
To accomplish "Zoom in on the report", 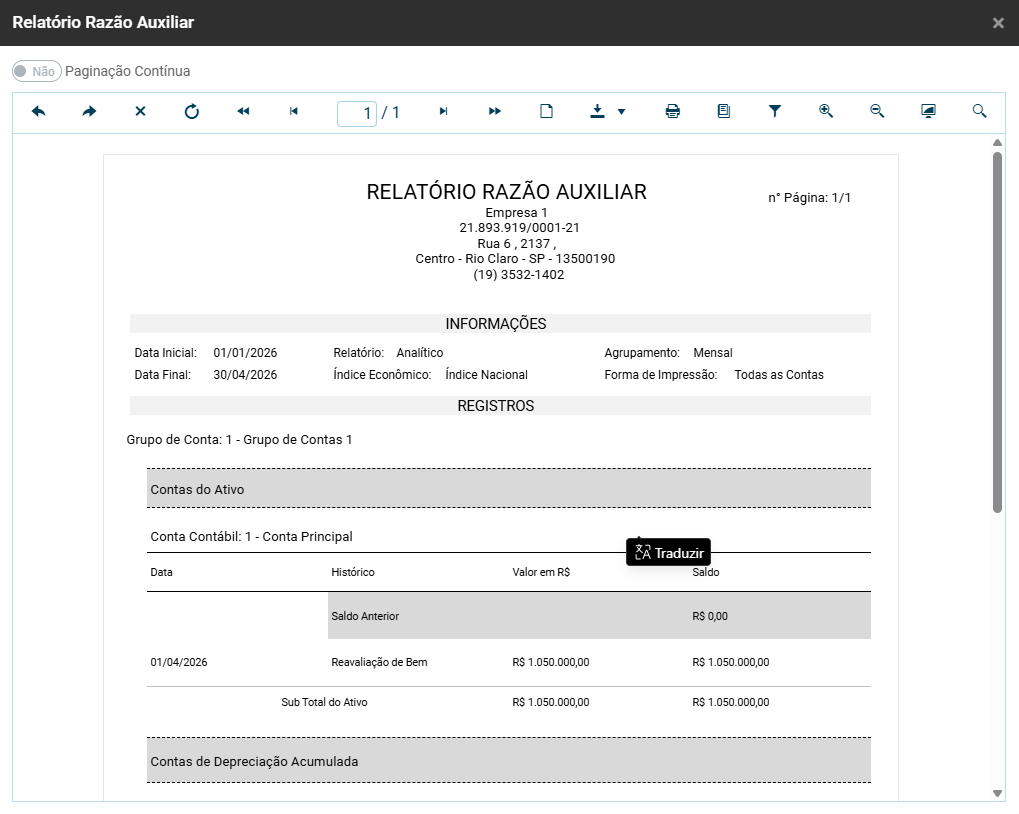I will (x=826, y=112).
